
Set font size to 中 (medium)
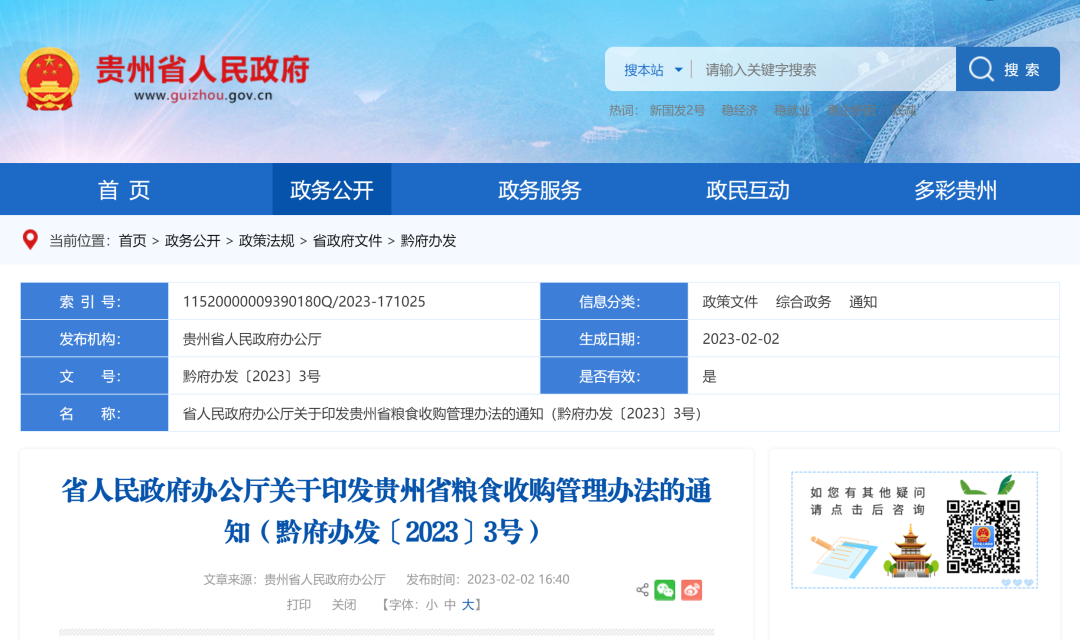point(450,605)
